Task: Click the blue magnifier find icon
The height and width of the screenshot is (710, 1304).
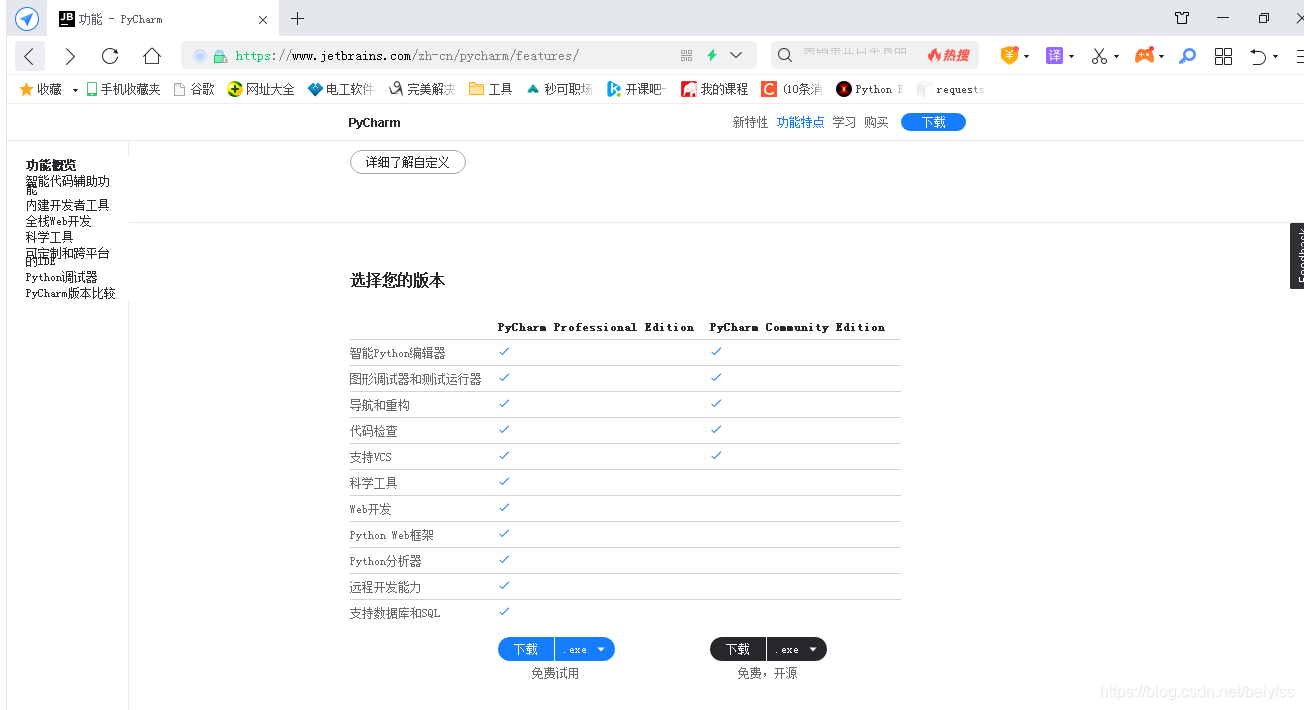Action: pos(1187,56)
